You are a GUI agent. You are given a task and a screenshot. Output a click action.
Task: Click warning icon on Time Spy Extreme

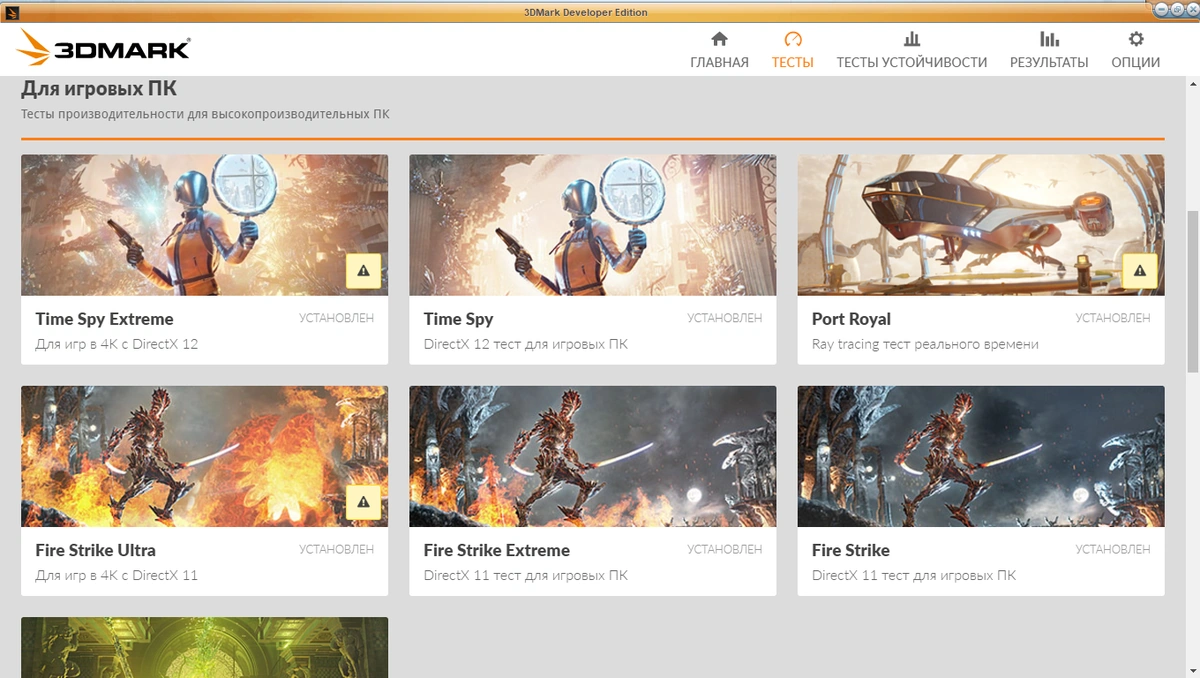(363, 271)
